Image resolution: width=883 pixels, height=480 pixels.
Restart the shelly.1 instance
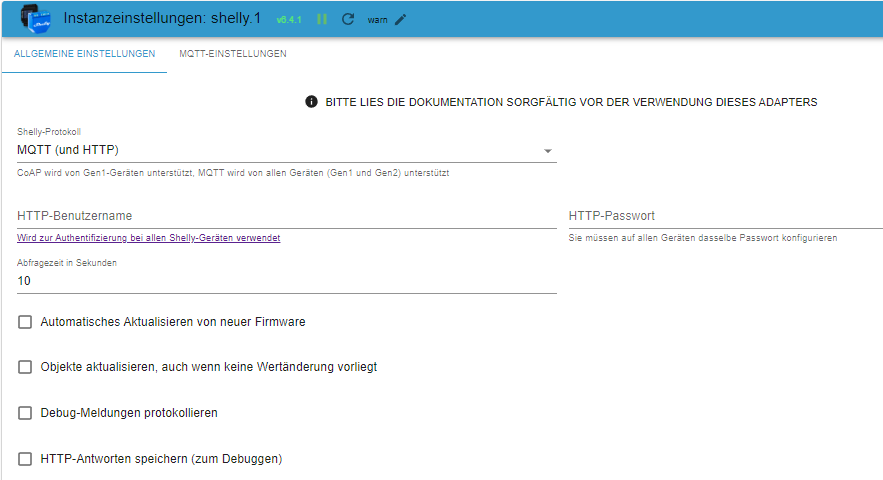348,19
